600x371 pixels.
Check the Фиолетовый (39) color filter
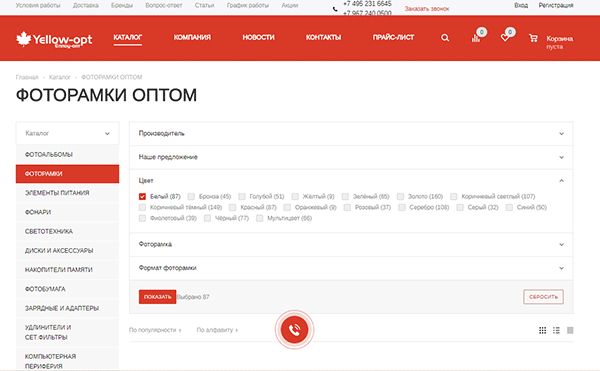(x=142, y=218)
